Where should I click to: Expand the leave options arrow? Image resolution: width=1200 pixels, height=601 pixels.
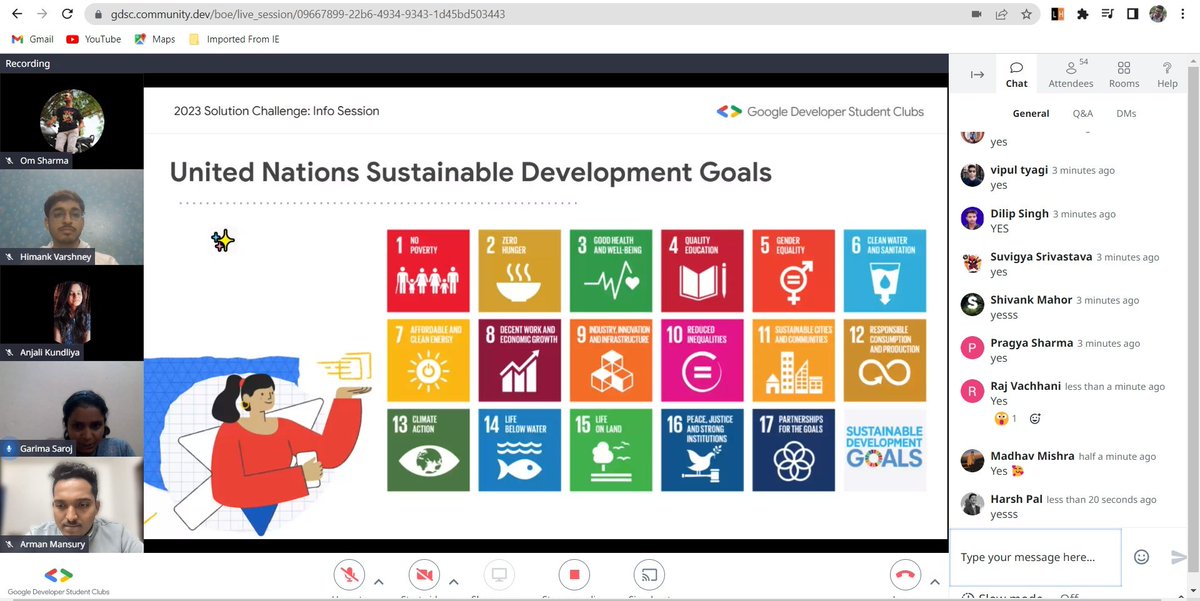pos(934,580)
